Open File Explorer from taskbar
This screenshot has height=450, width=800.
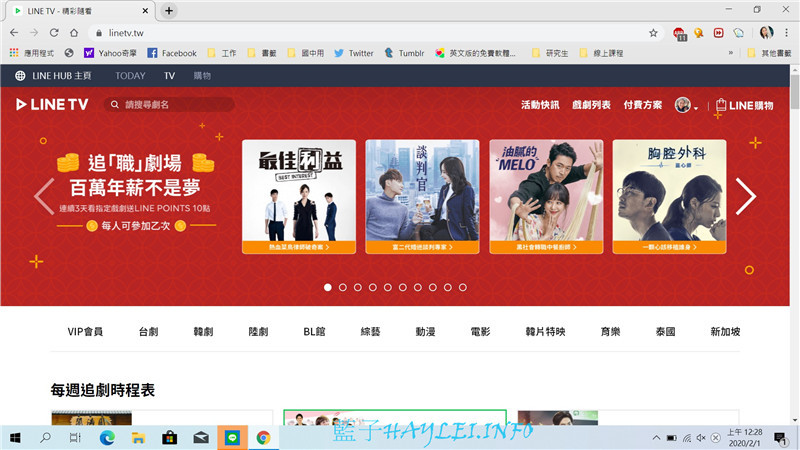click(138, 438)
